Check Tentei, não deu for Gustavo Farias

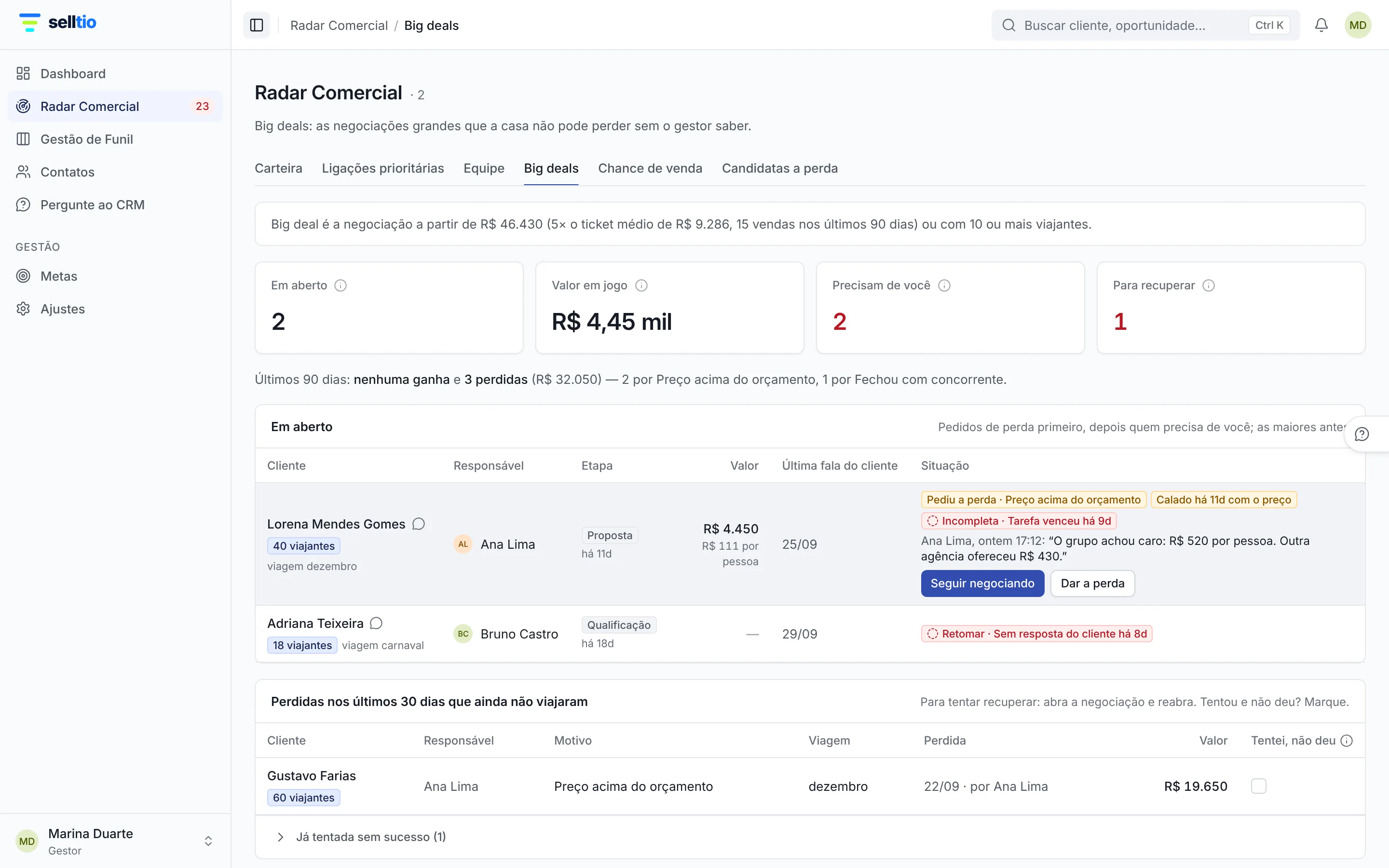[1259, 786]
